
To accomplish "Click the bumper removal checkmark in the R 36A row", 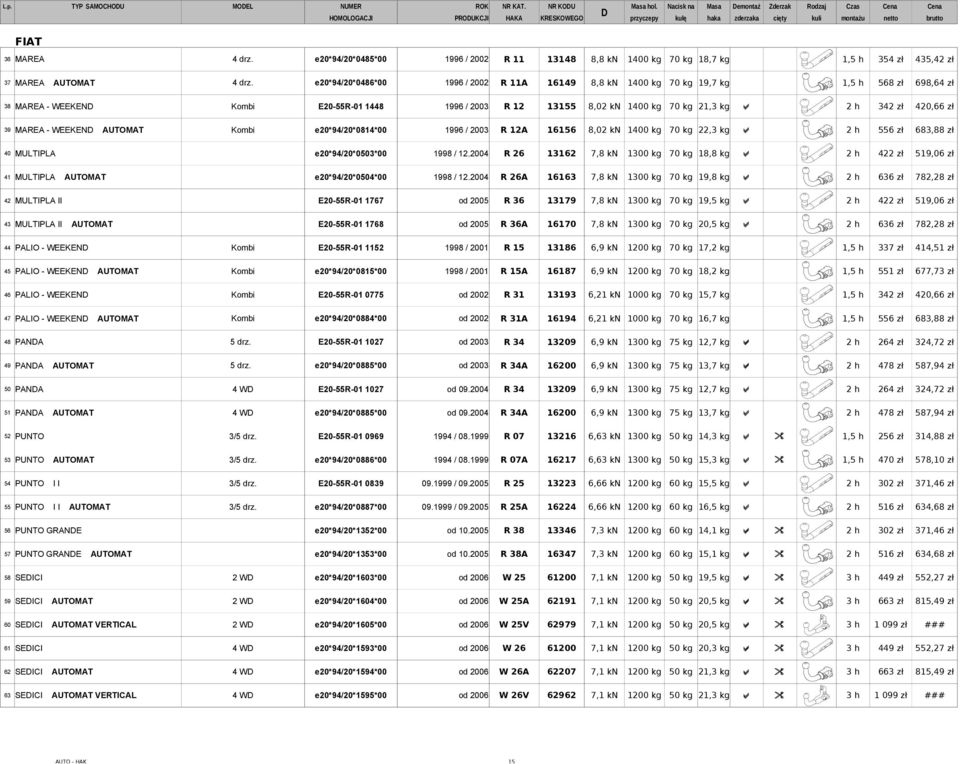I will [746, 225].
